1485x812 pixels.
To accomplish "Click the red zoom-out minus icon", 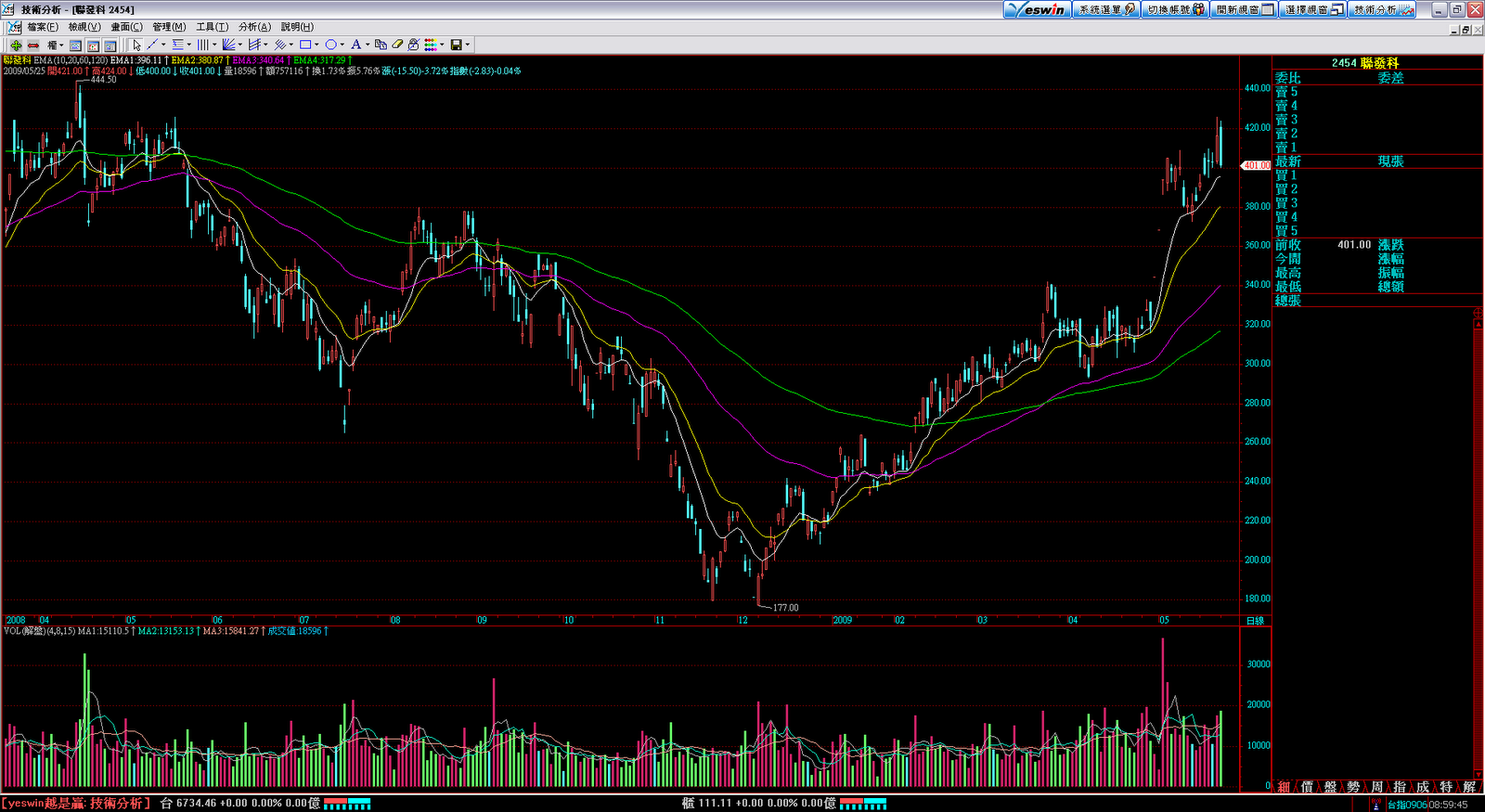I will coord(33,45).
